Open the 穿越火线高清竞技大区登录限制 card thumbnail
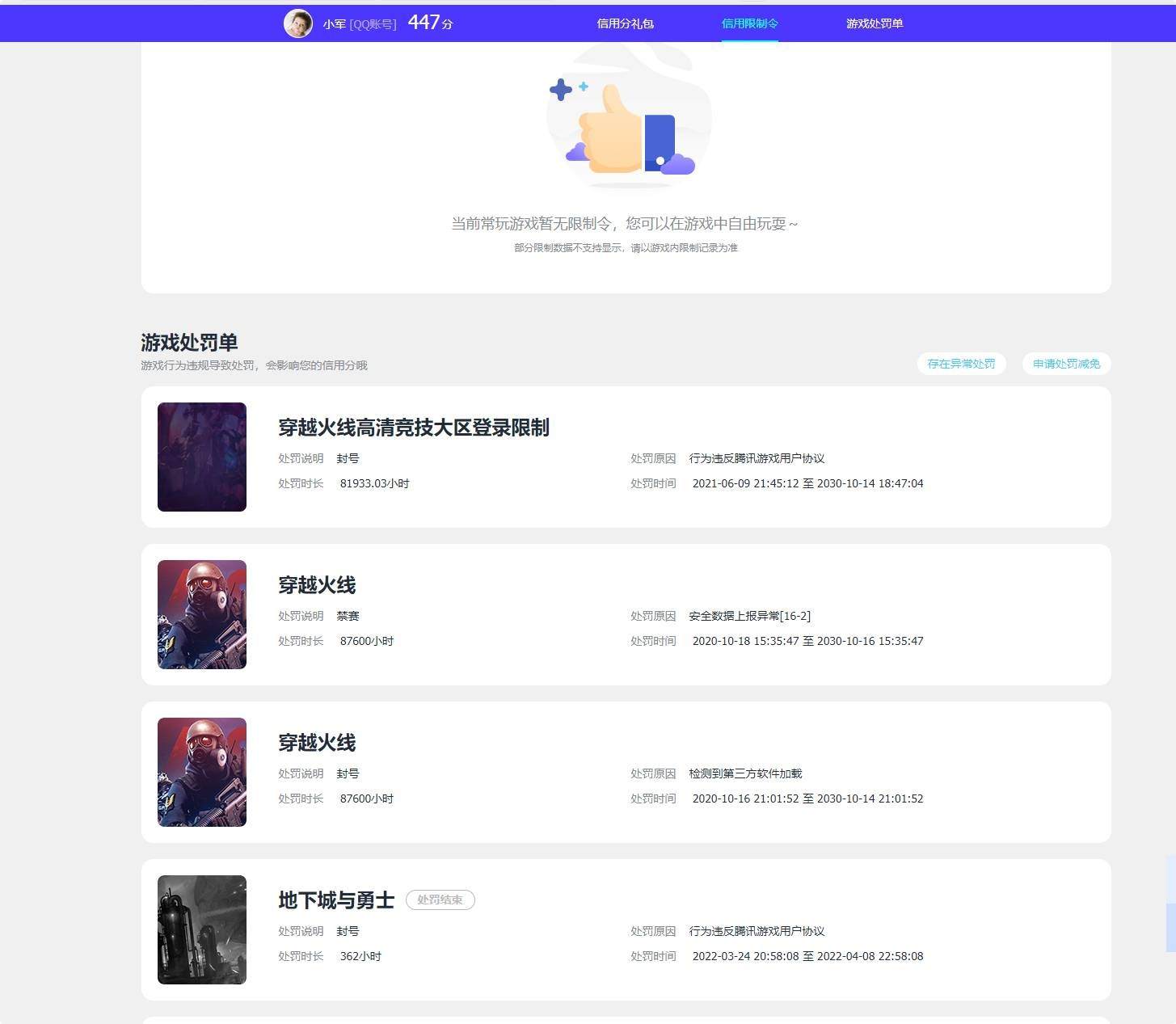 (x=202, y=457)
